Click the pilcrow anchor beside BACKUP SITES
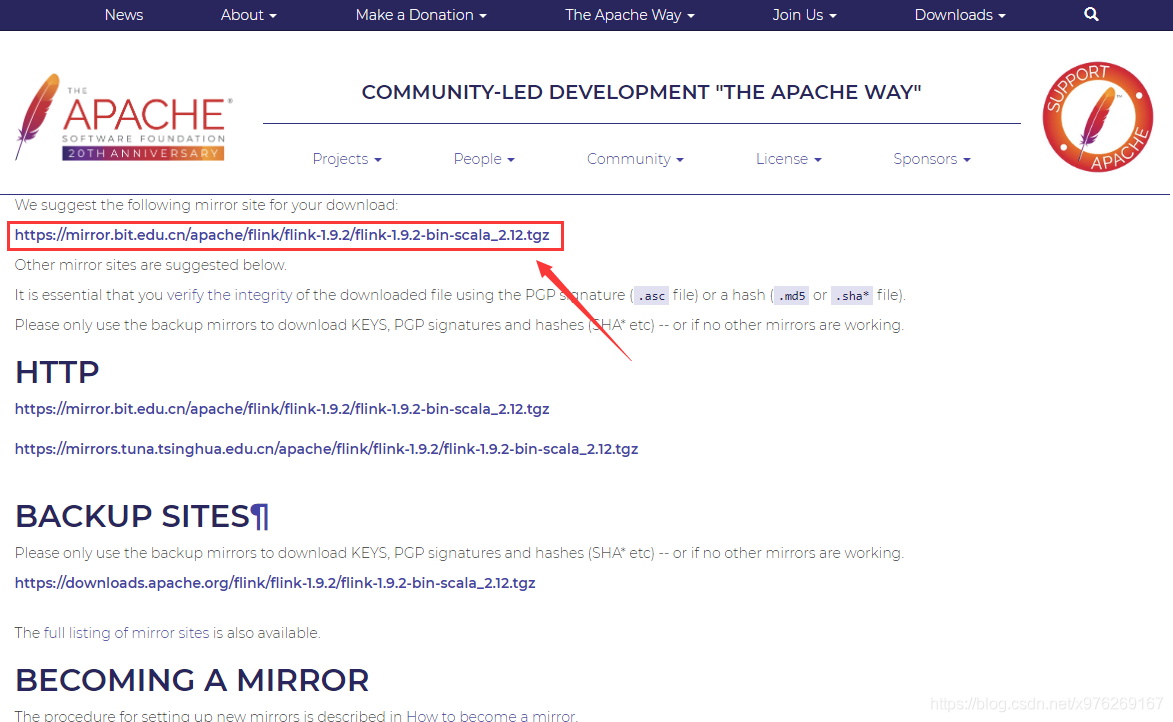Viewport: 1173px width, 722px height. [x=259, y=516]
